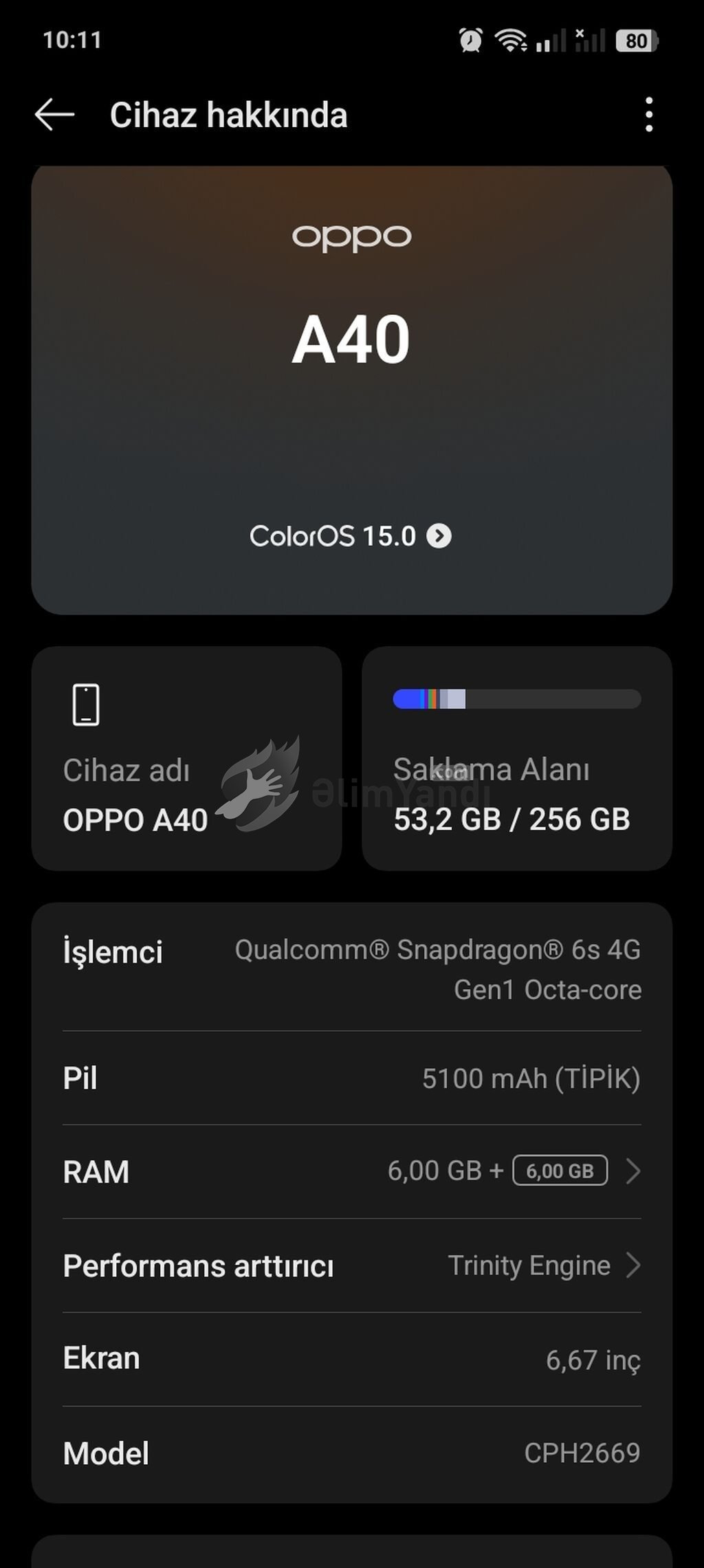
Task: Tap the back arrow icon
Action: [x=54, y=114]
